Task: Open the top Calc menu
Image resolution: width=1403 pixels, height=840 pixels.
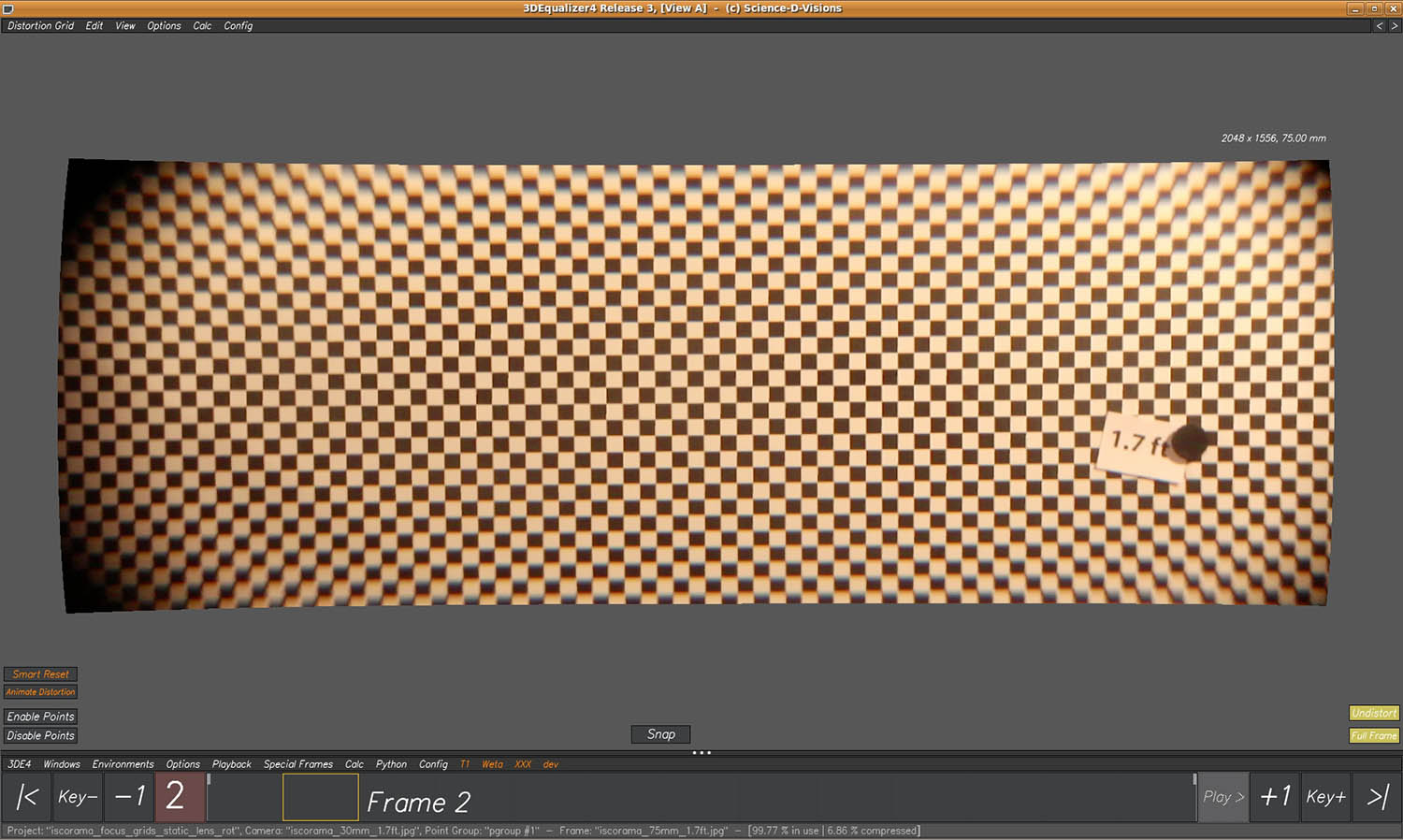Action: tap(202, 26)
